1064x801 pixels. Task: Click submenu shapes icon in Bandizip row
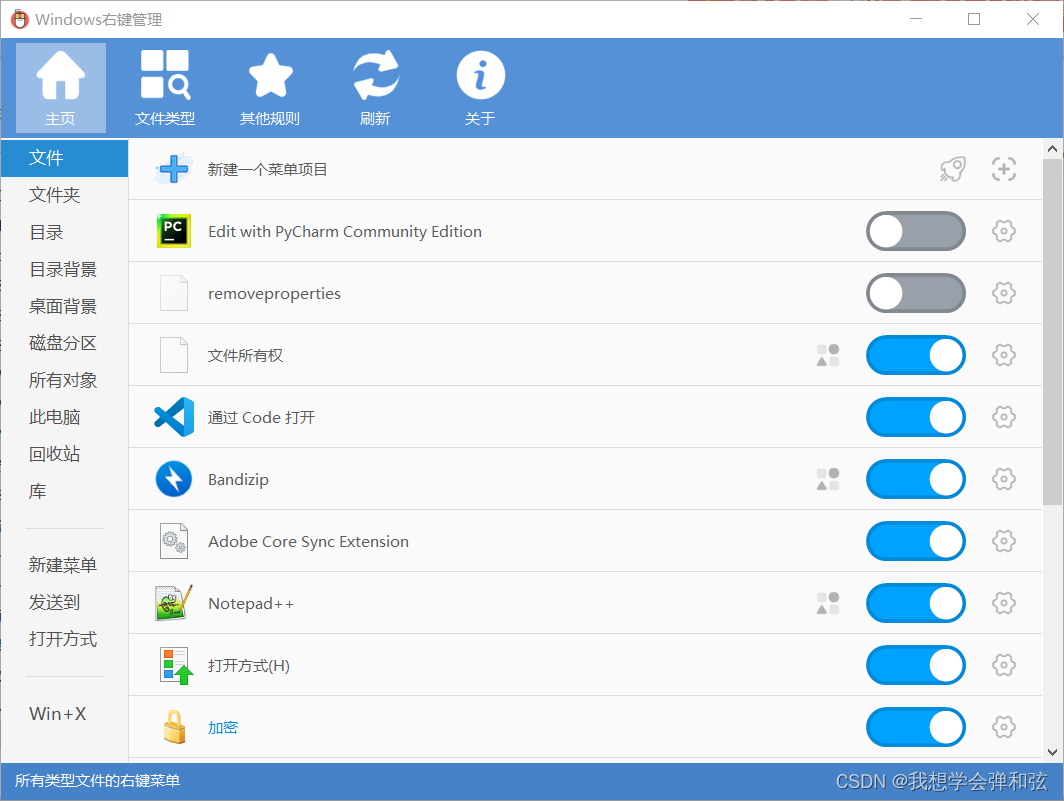point(828,479)
